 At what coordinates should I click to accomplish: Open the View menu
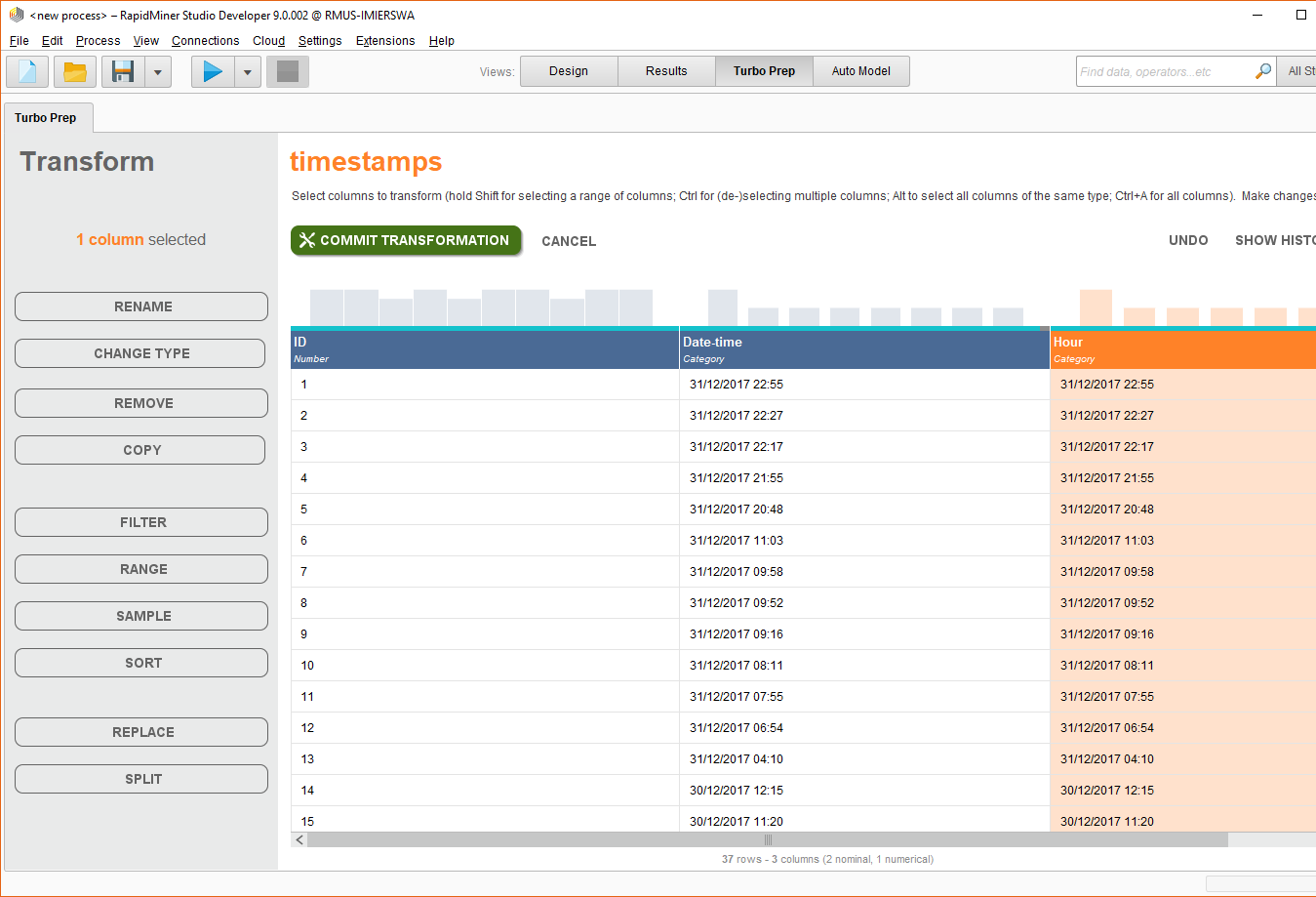point(146,41)
